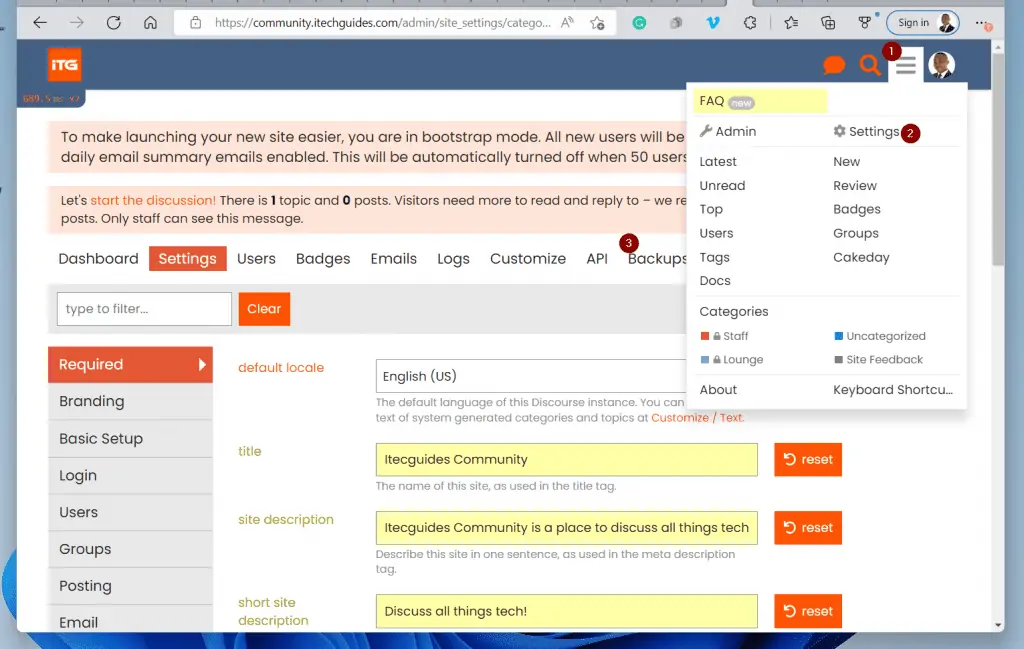Open the site search magnifier icon
1024x649 pixels.
click(x=869, y=65)
